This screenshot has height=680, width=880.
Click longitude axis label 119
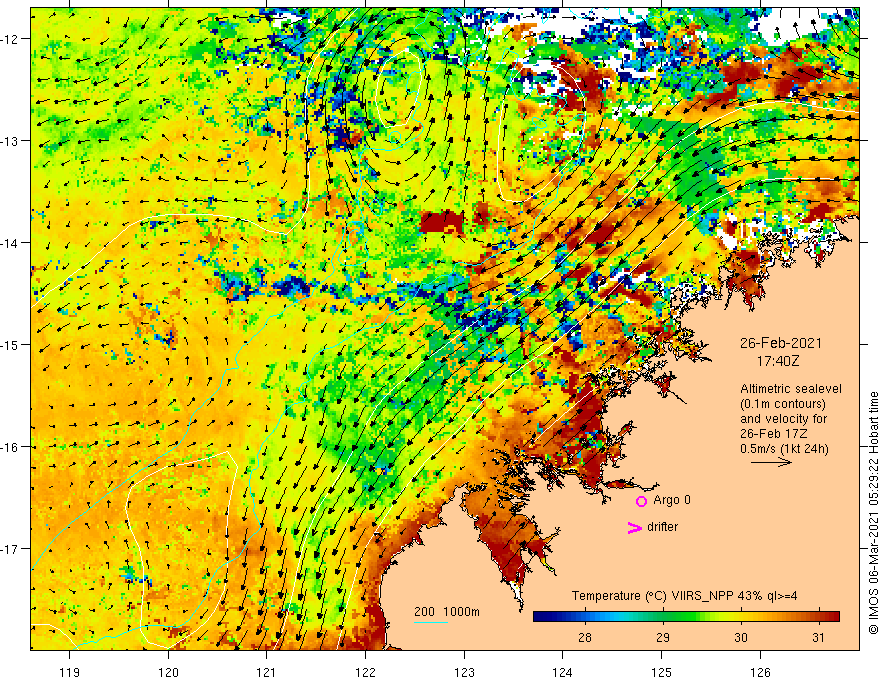point(70,672)
